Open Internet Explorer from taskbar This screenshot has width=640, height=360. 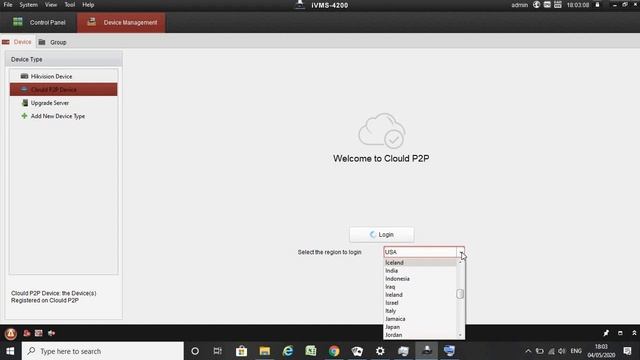(288, 351)
